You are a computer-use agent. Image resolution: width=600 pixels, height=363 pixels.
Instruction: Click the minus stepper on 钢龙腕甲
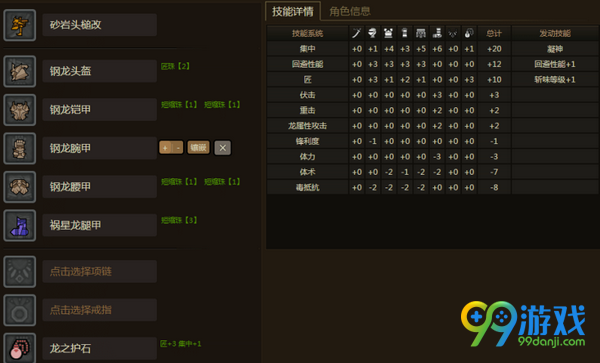(178, 148)
